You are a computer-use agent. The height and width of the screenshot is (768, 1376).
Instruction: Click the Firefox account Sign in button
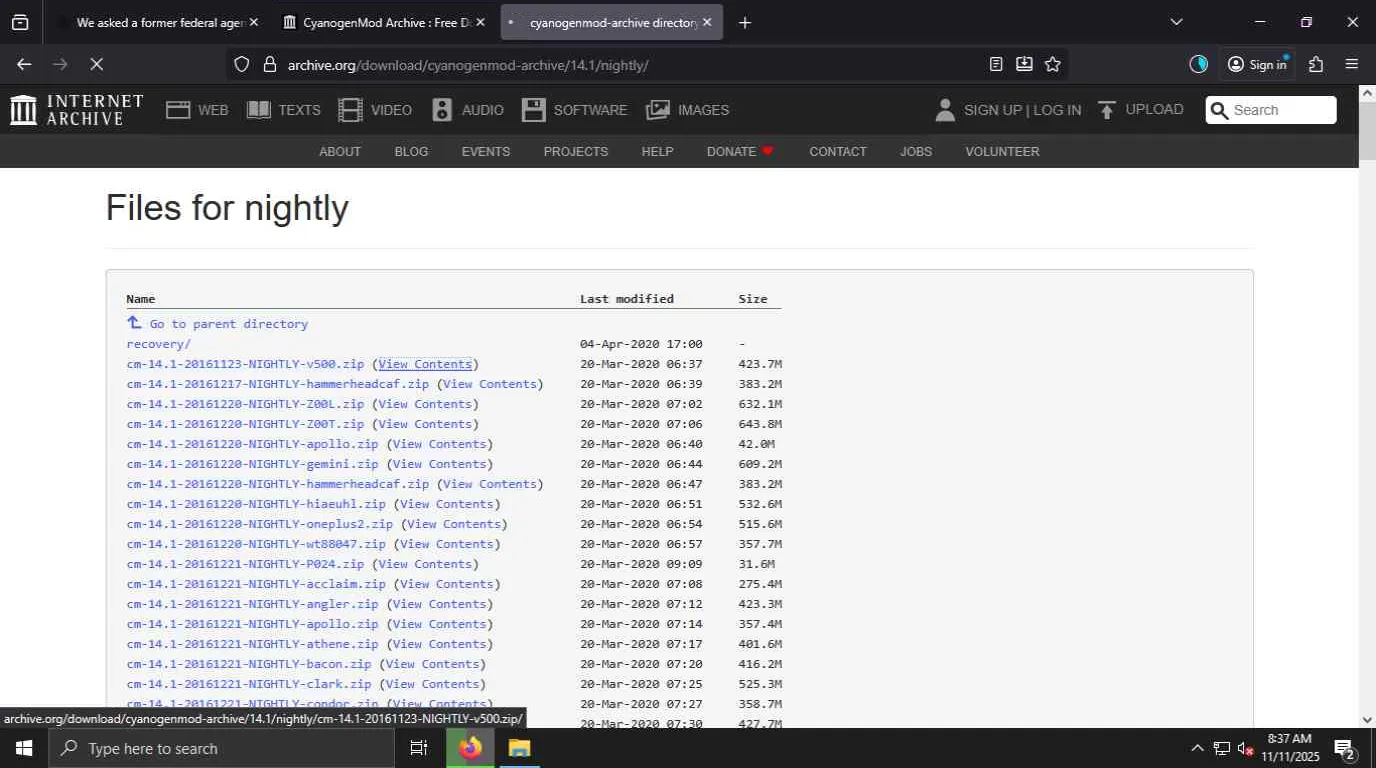tap(1257, 64)
